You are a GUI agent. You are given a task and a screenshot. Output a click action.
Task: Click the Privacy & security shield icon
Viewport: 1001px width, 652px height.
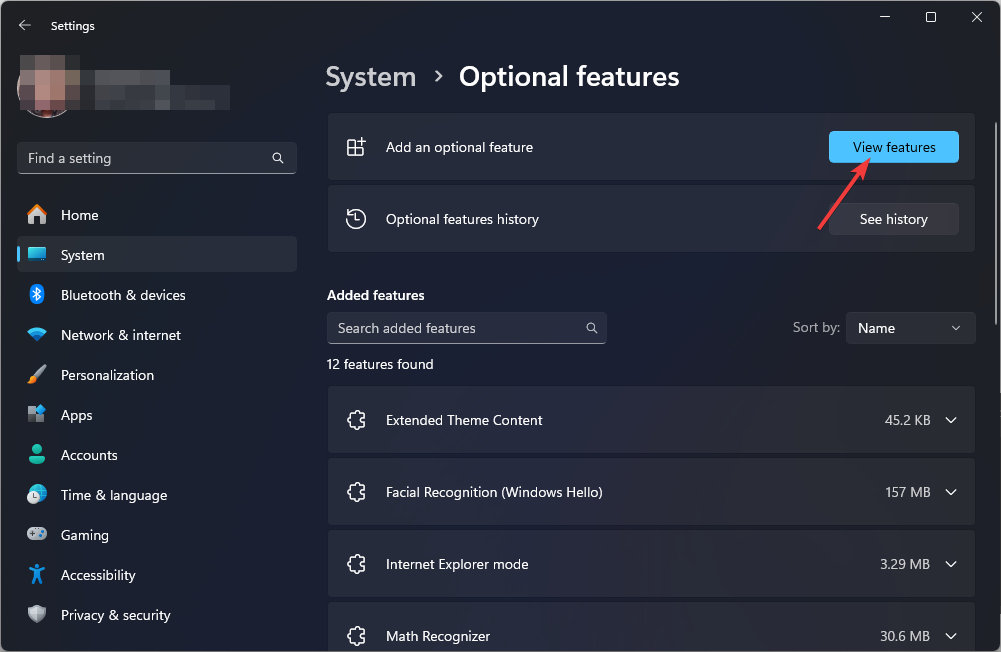click(37, 615)
